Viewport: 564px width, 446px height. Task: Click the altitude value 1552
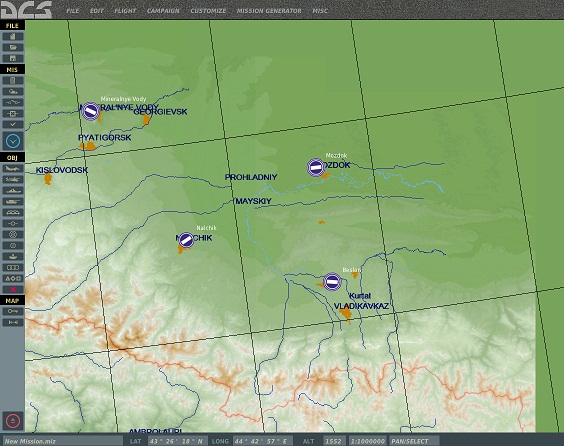point(335,441)
